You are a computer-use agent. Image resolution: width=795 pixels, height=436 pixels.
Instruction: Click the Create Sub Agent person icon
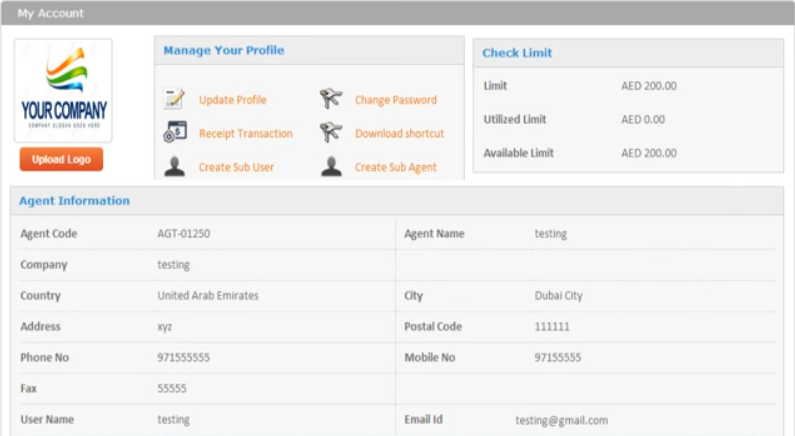(x=331, y=166)
